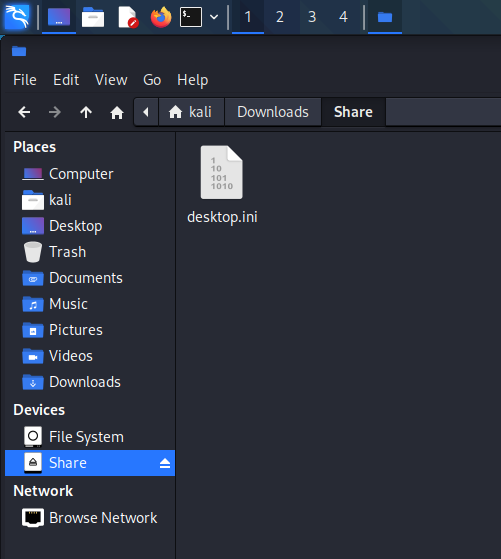Open Desktop in the Places sidebar
The image size is (501, 559).
[x=90, y=226]
